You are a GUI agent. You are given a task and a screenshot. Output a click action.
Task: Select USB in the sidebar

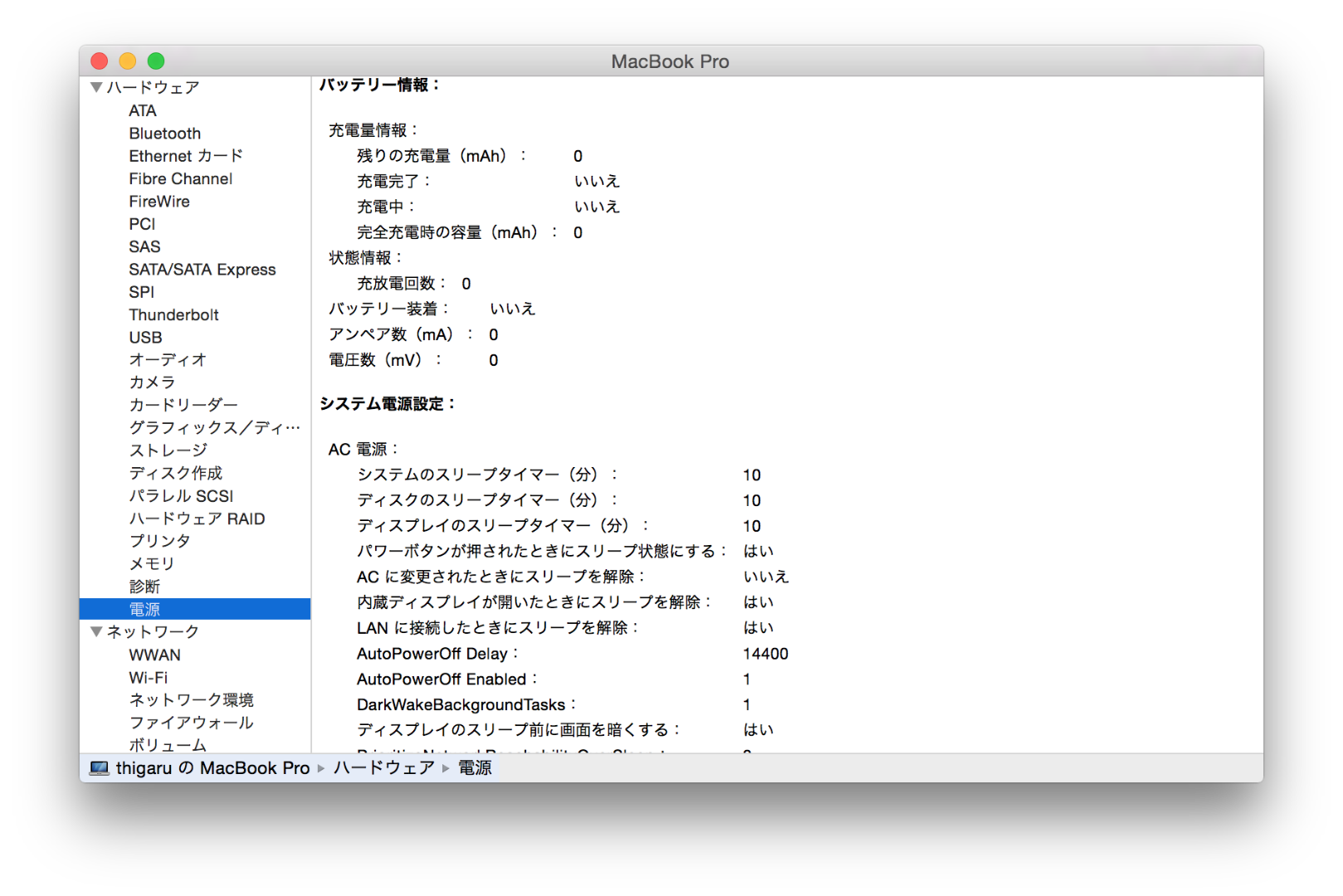tap(145, 337)
